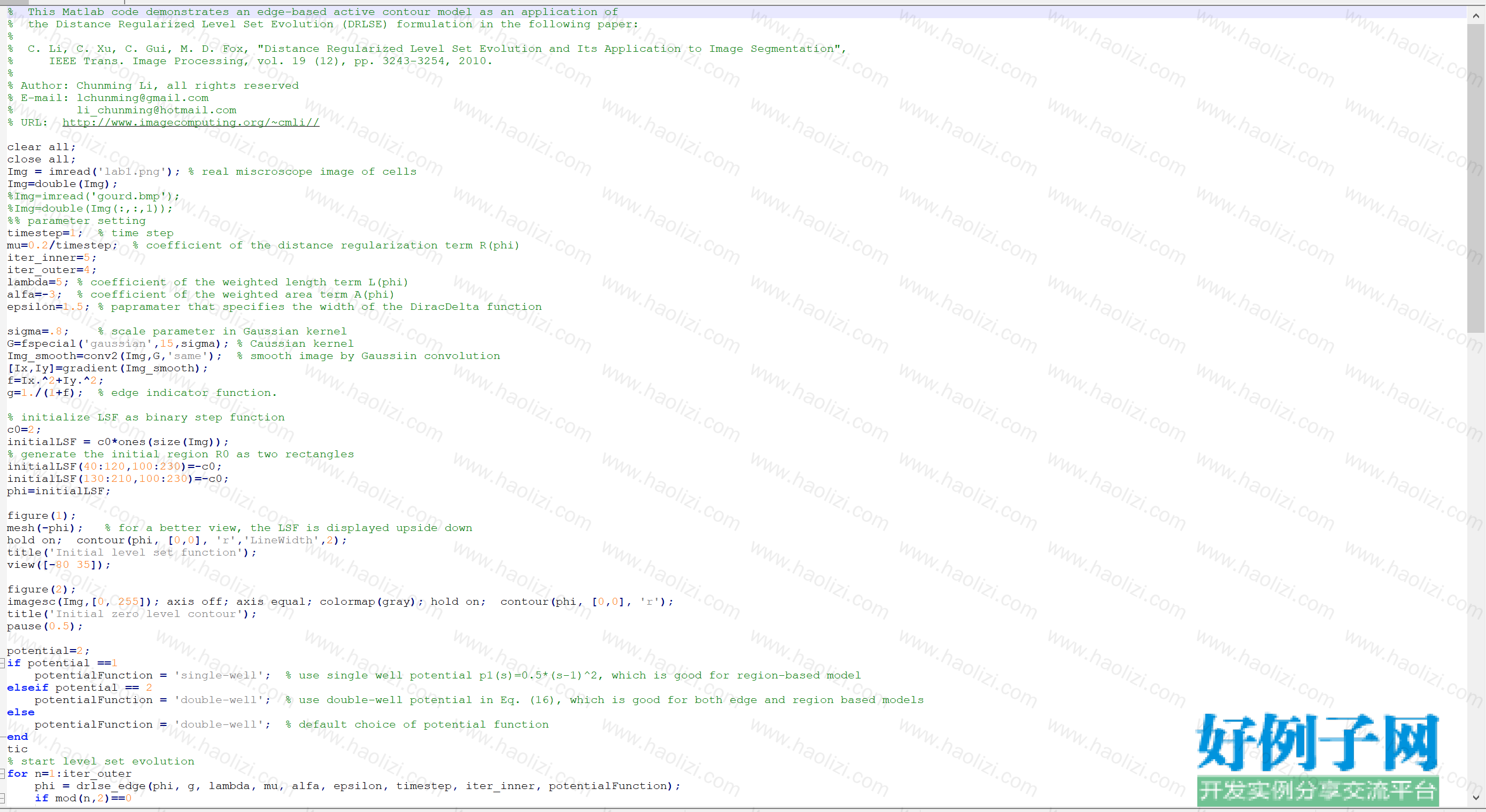Click the imread('lab1.png') line
1486x812 pixels.
click(212, 172)
